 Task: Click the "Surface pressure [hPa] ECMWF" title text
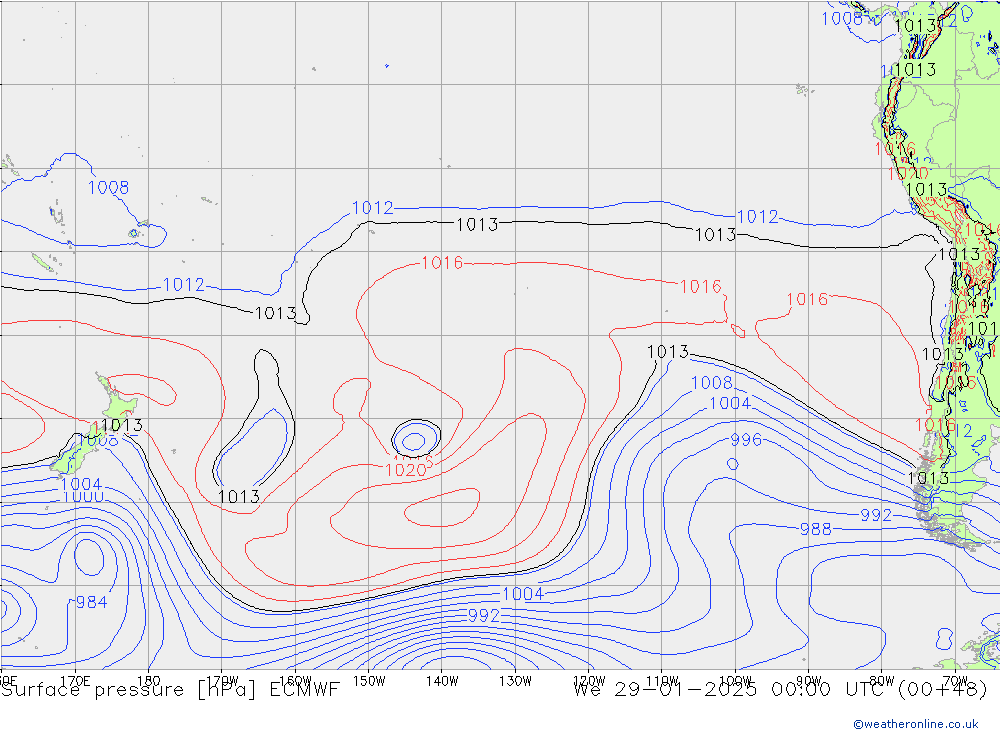[170, 690]
